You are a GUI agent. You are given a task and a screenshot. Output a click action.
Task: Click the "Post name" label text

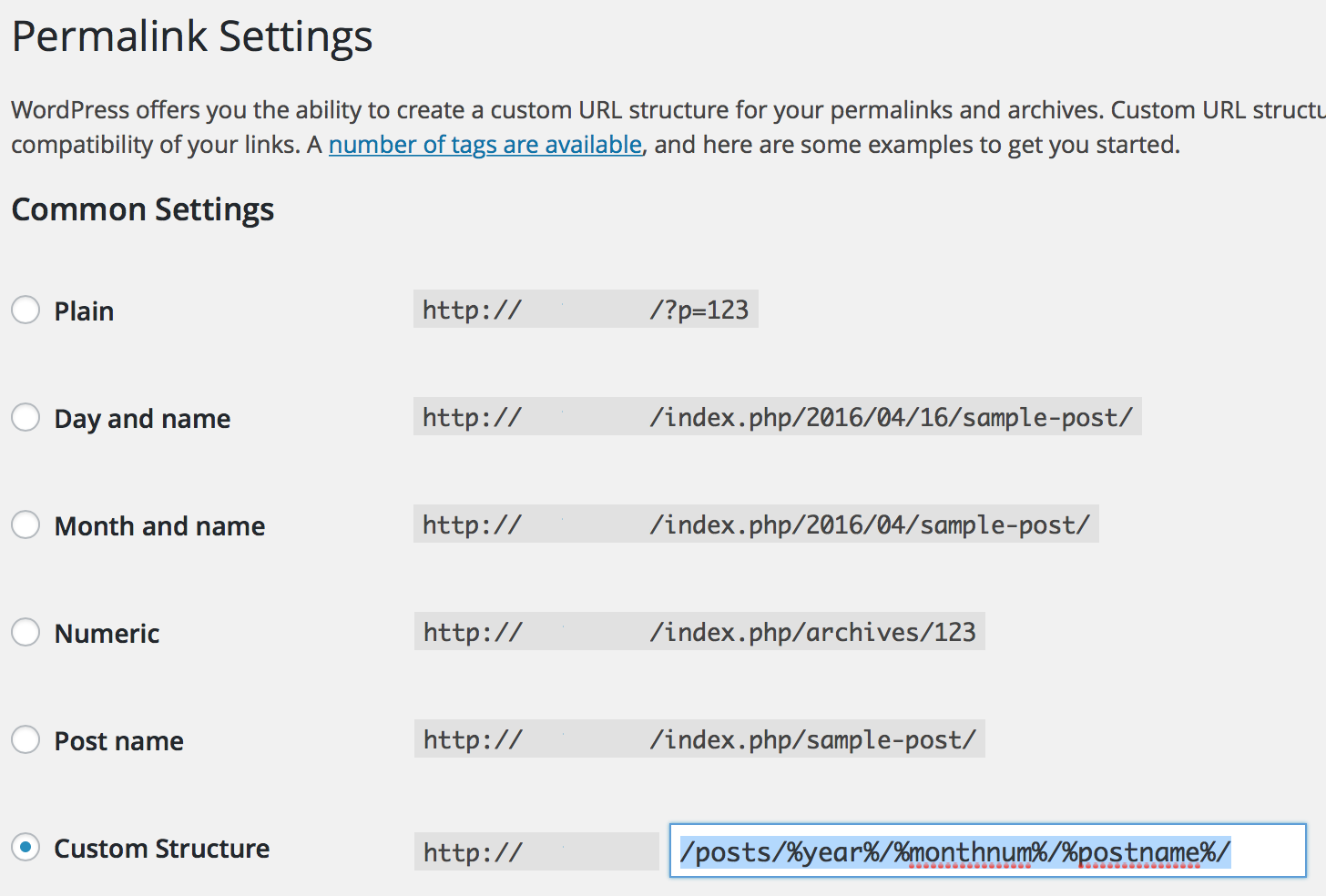[118, 741]
